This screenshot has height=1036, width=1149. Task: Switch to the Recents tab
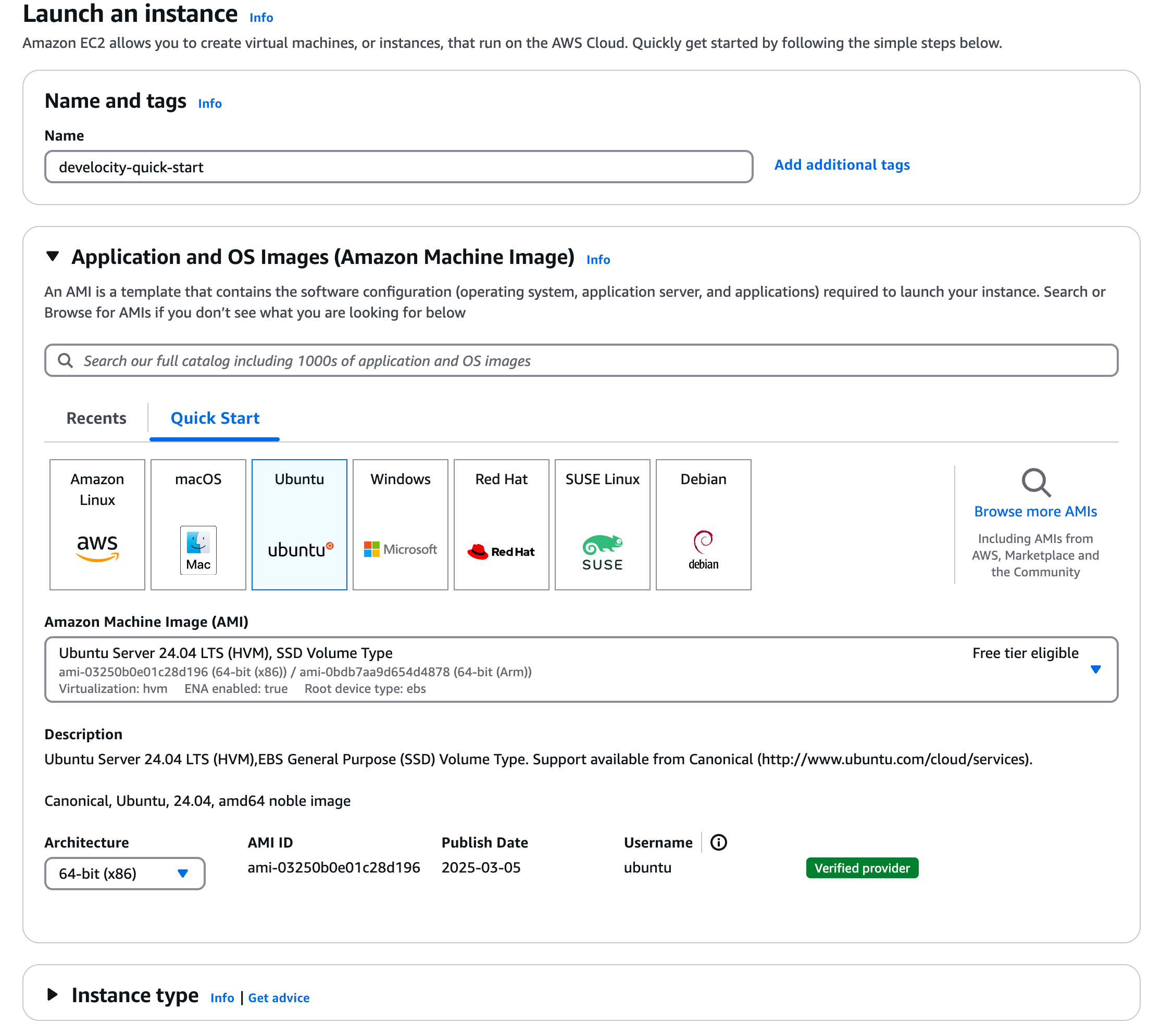(x=96, y=418)
